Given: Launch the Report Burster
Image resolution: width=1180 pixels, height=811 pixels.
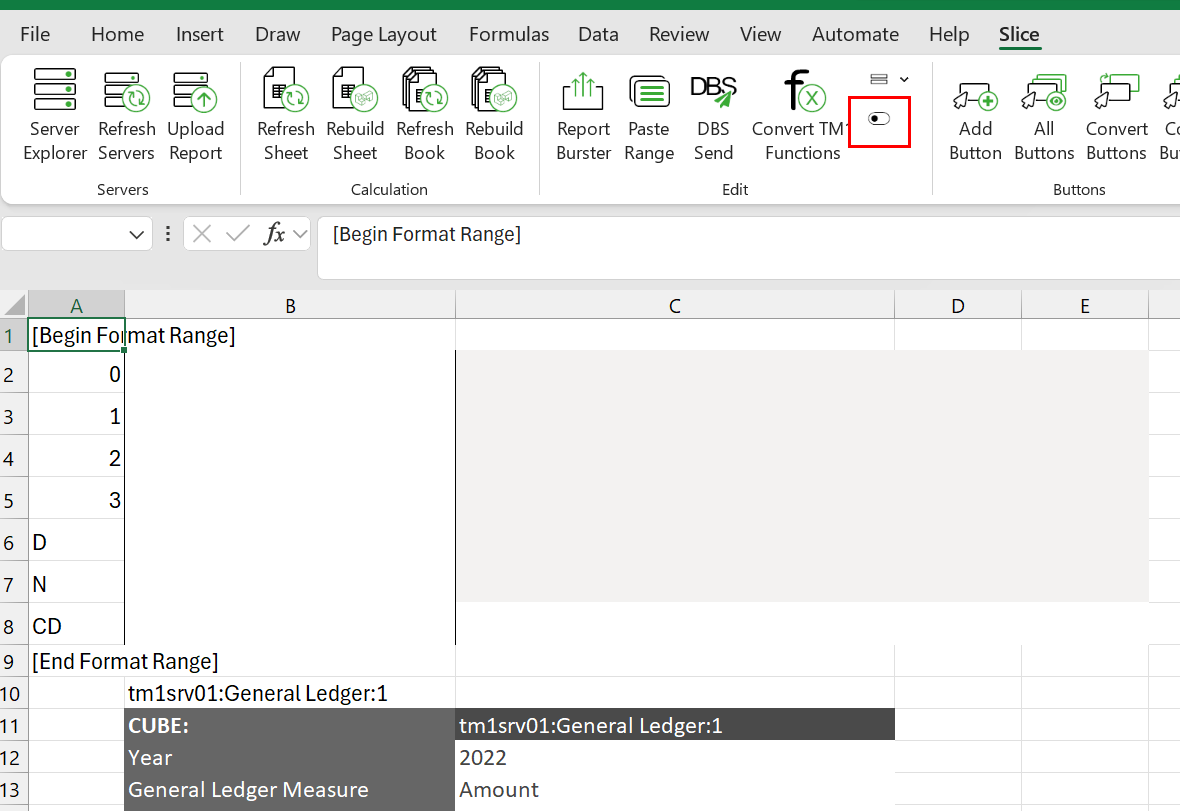Looking at the screenshot, I should coord(583,114).
